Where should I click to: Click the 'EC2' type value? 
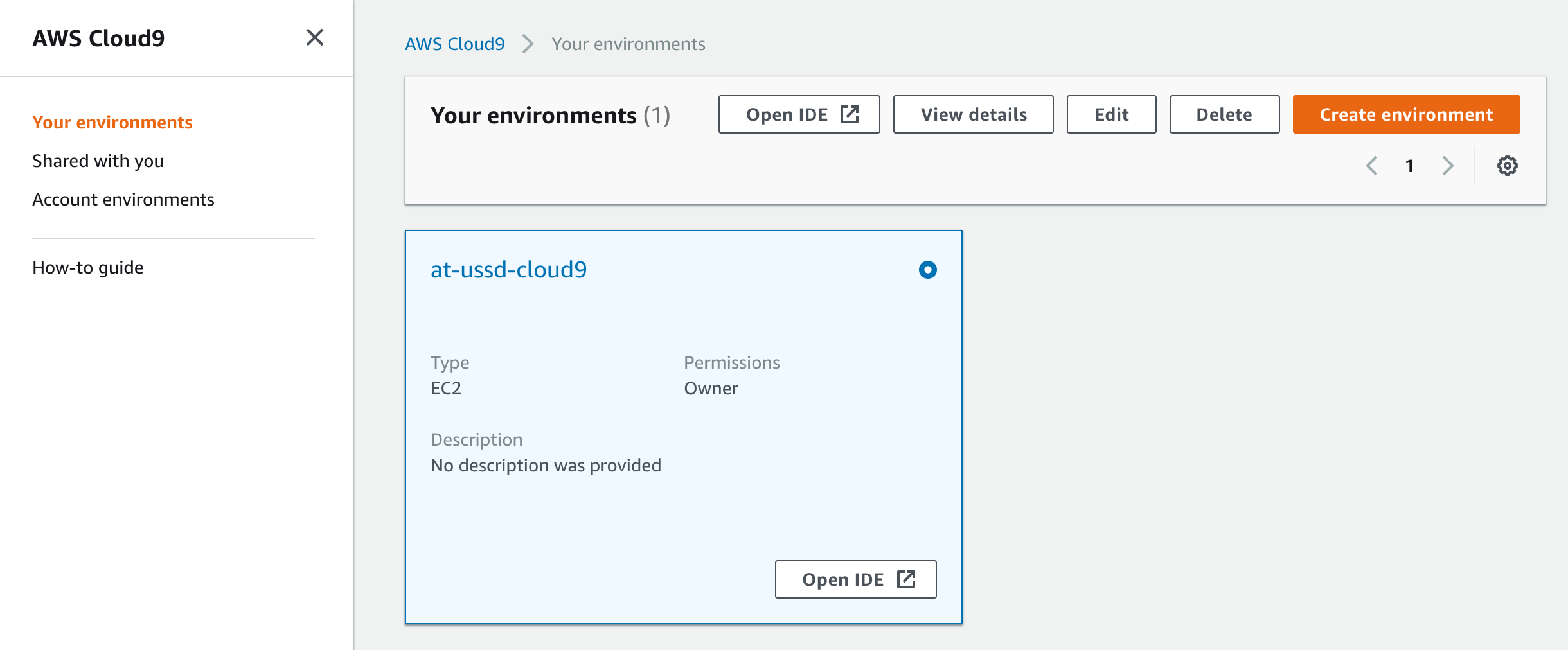[446, 388]
